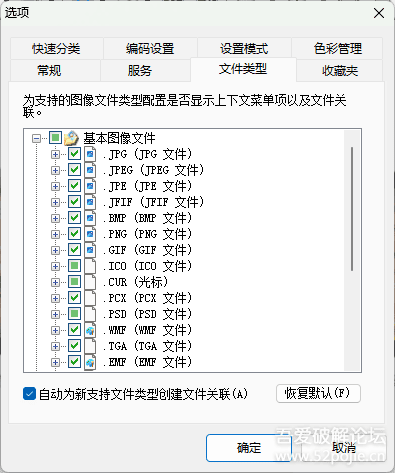
Task: Click the 恢复默认(F) button
Action: [x=318, y=394]
